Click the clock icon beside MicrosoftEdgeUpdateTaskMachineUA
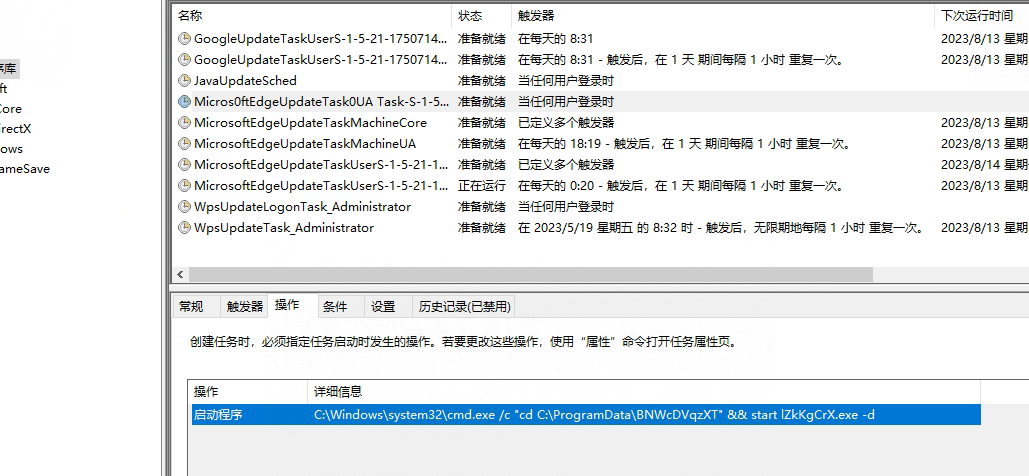 184,144
